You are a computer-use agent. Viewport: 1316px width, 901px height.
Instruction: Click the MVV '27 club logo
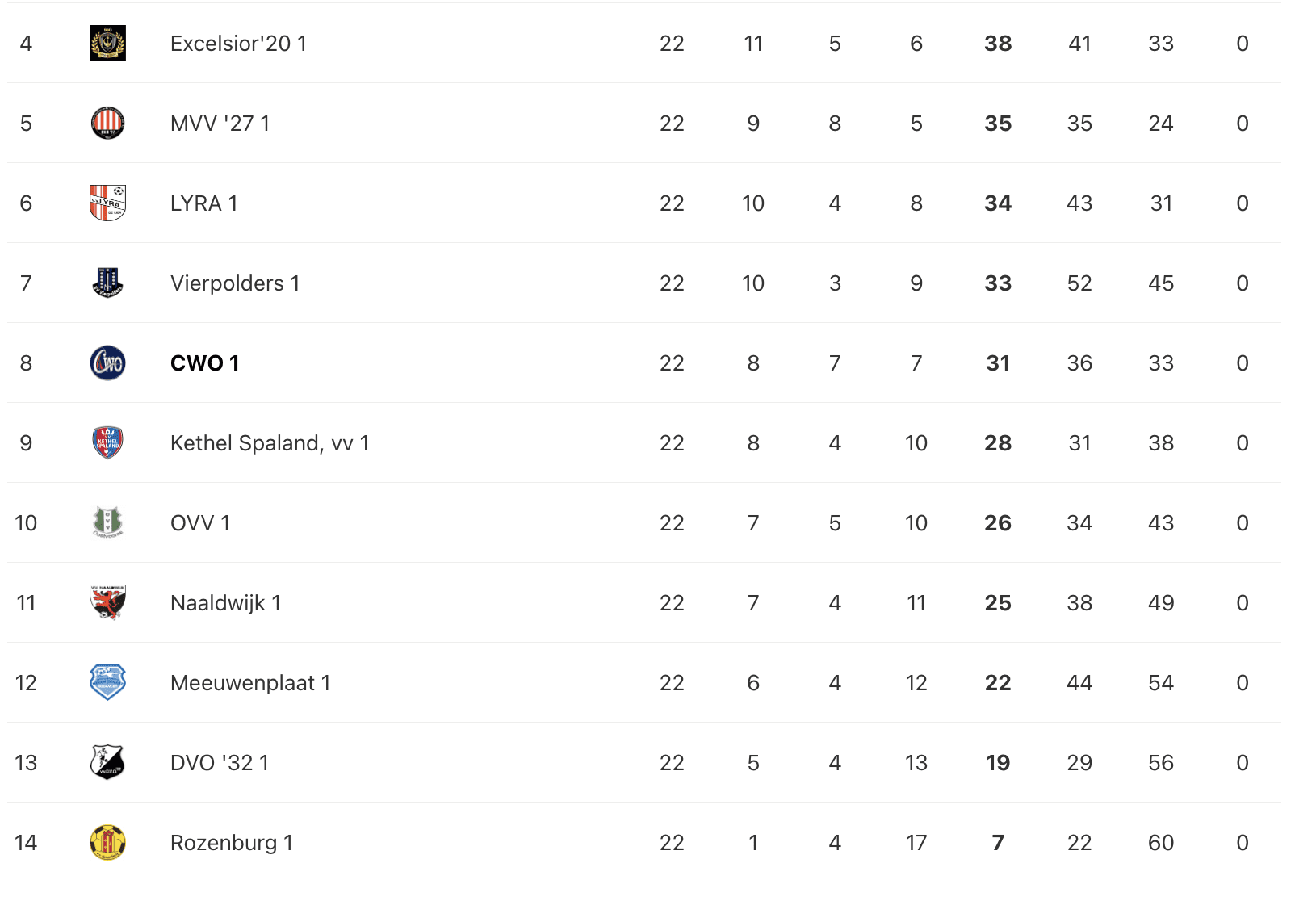(107, 124)
